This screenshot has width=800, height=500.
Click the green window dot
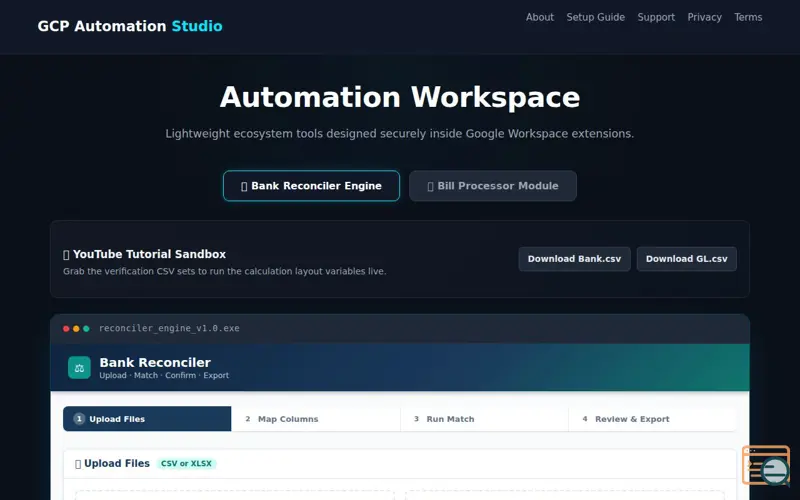[86, 329]
